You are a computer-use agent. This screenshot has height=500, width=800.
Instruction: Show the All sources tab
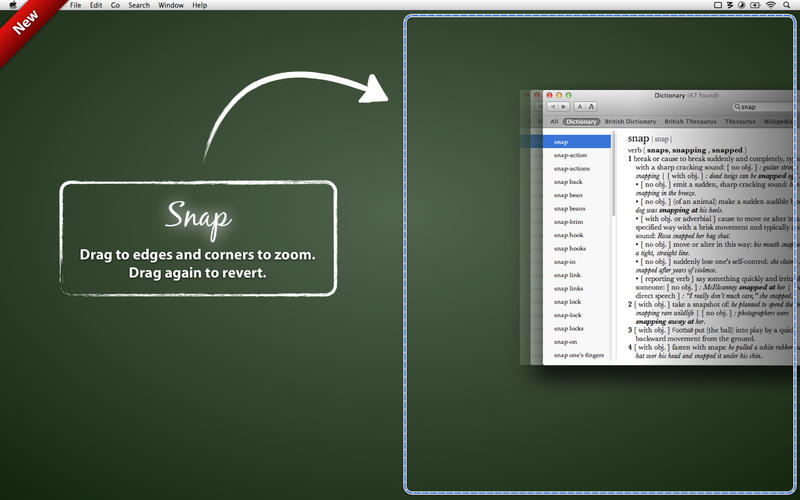(554, 121)
